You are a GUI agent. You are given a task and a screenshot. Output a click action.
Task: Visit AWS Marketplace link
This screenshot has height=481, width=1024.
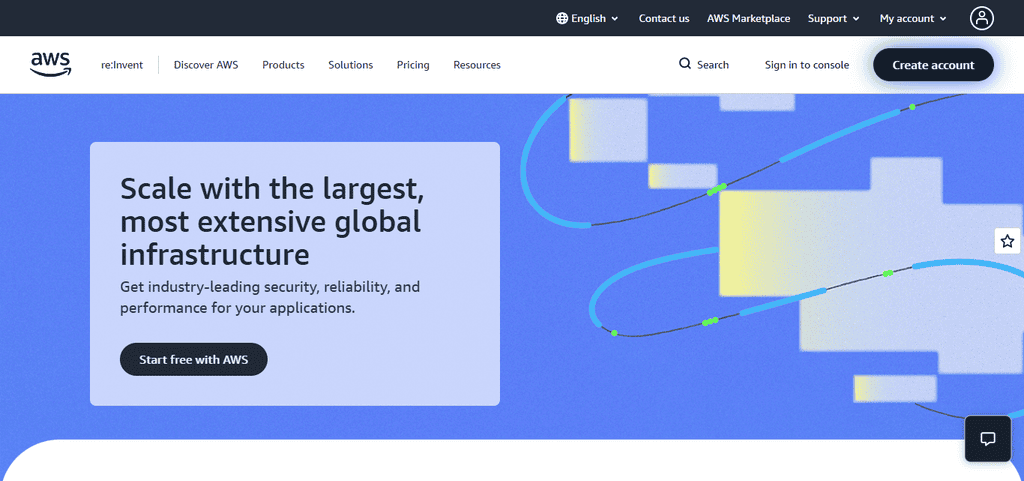pos(748,18)
